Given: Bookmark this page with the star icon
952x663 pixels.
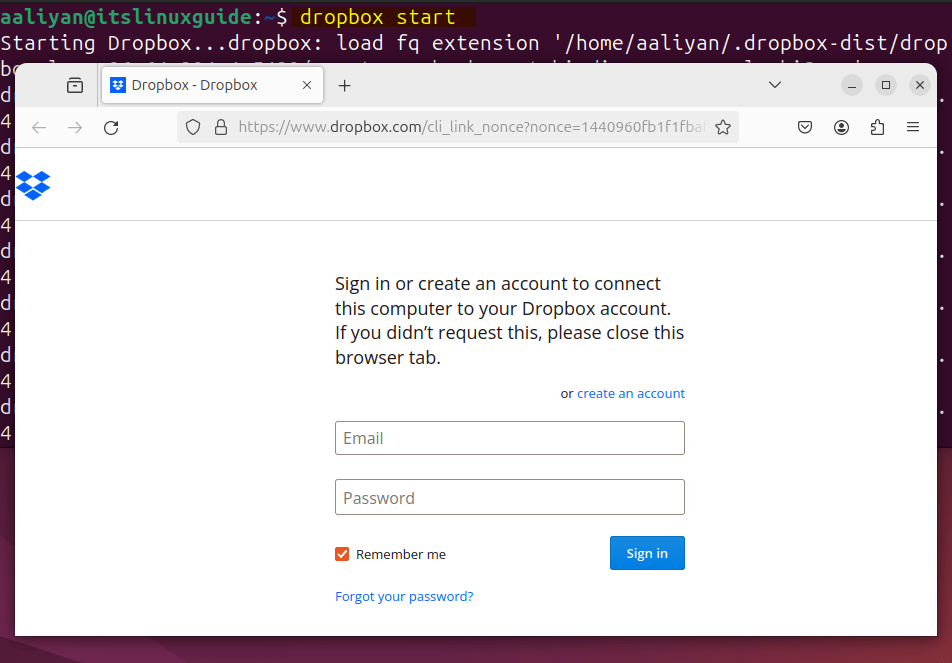Looking at the screenshot, I should coord(723,127).
